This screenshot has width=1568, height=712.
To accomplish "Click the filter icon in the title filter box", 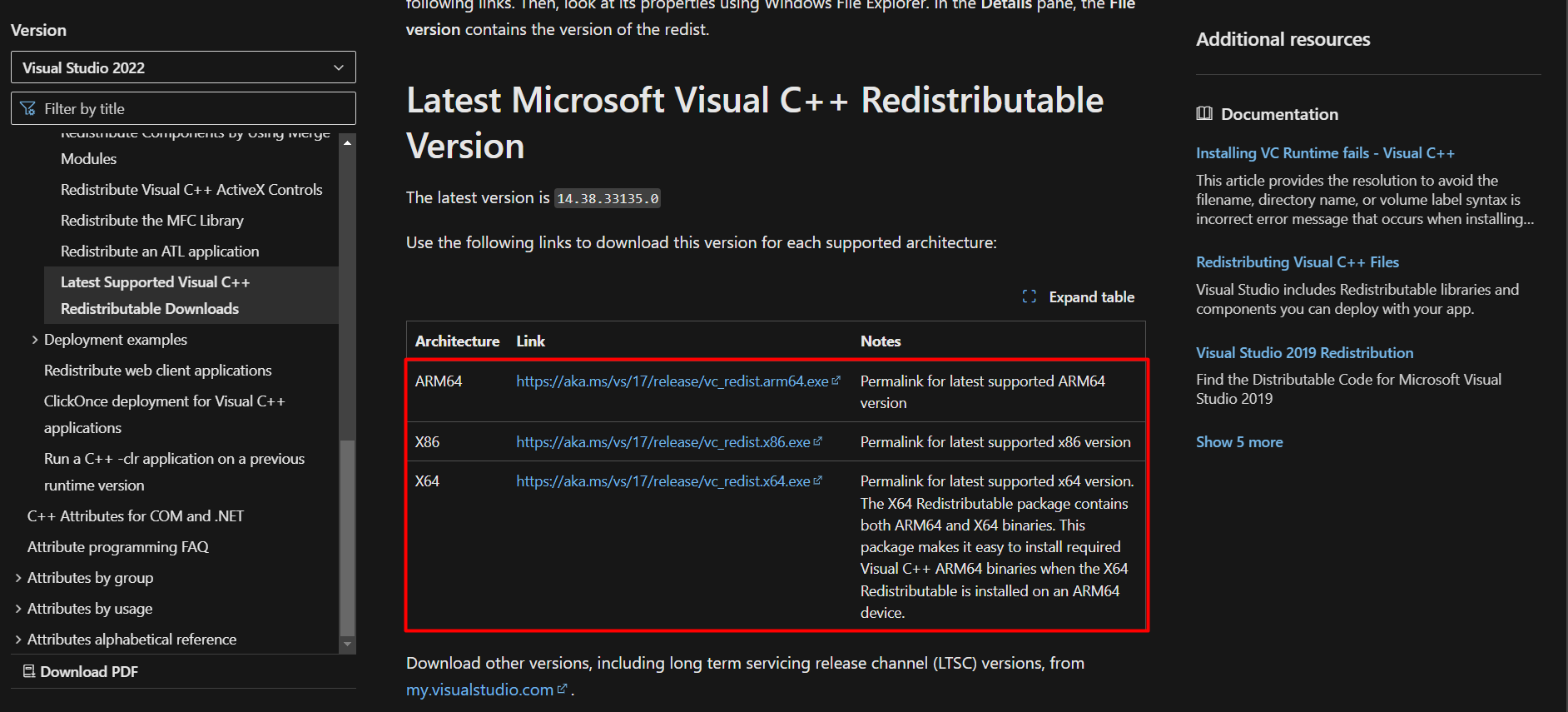I will 27,109.
